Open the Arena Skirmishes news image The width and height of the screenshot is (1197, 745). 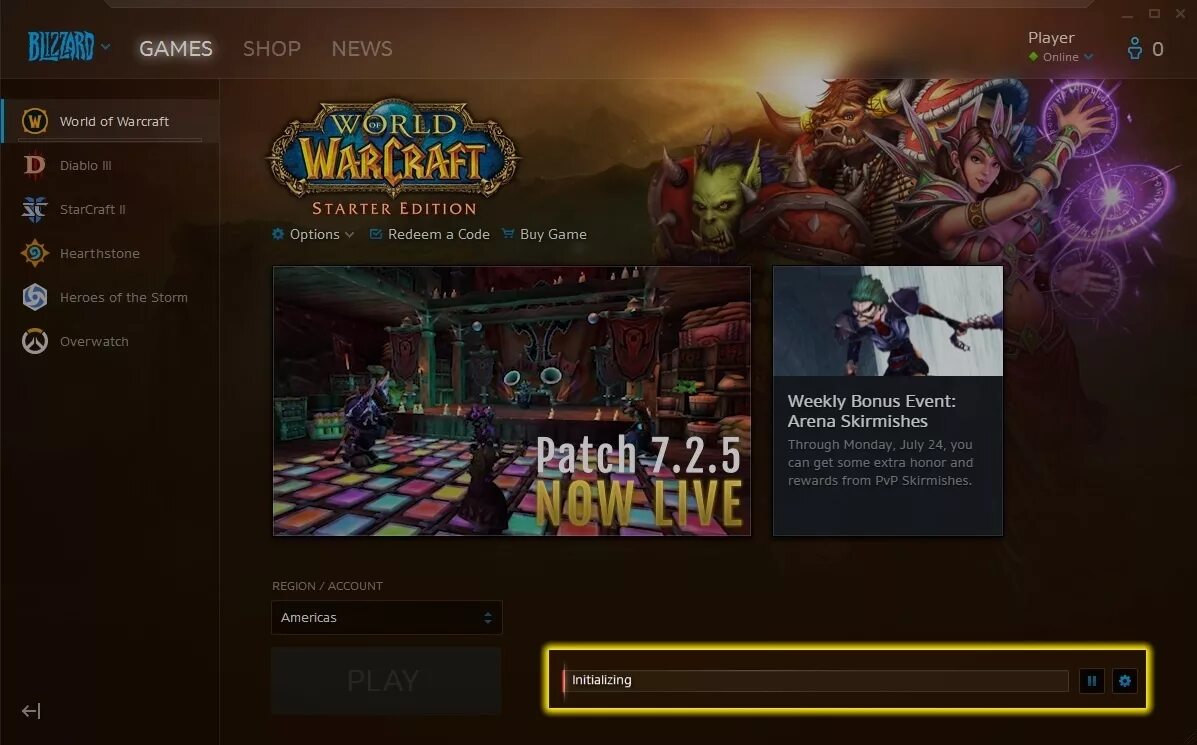(888, 321)
